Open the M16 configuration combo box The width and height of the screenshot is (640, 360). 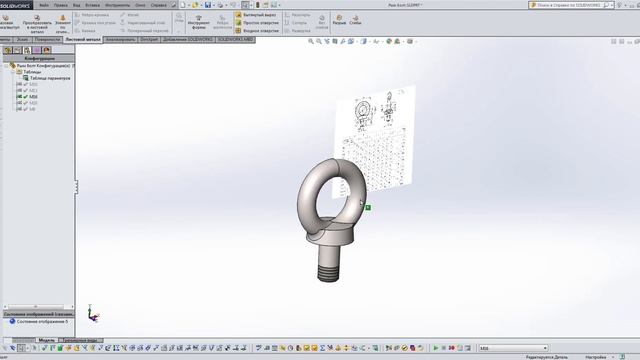(x=513, y=348)
